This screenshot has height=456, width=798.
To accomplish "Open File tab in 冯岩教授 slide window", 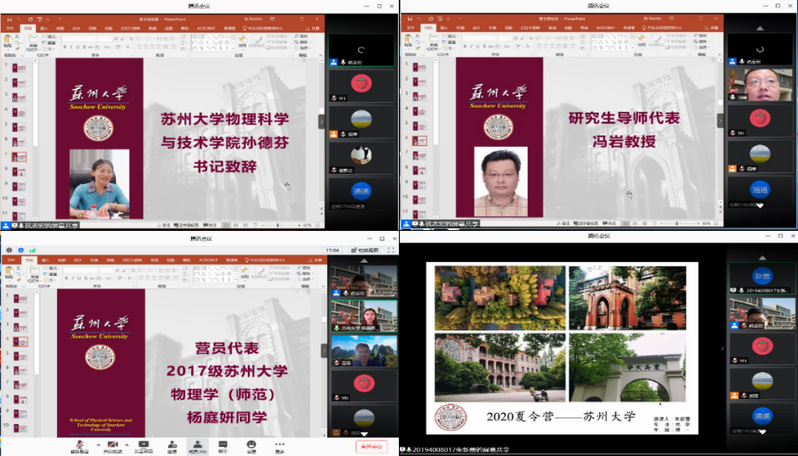I will tap(410, 28).
